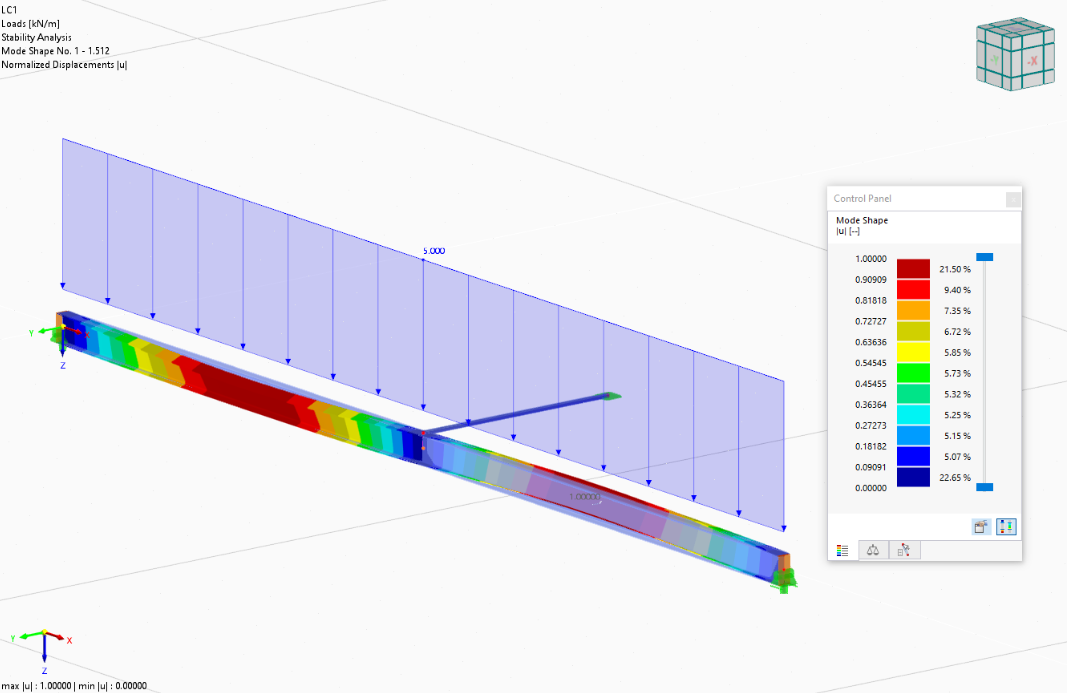Screen dimensions: 1067x693
Task: Click the 5.000 load value label
Action: 434,251
